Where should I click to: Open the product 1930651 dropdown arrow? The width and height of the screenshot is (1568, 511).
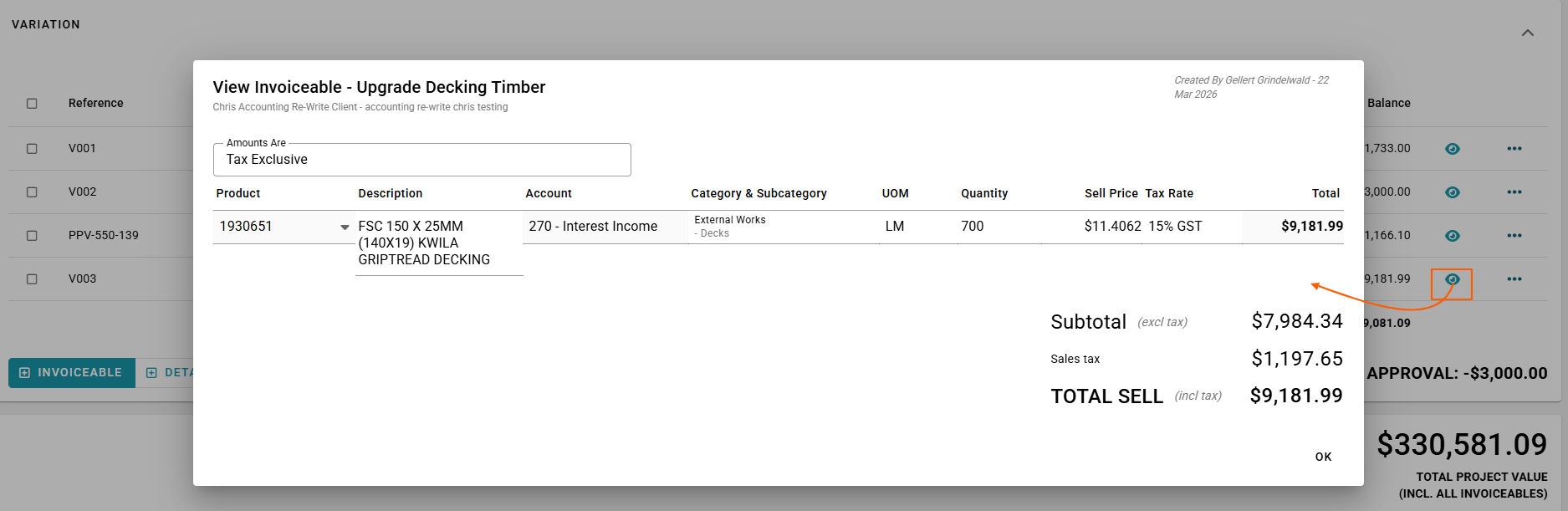[x=345, y=227]
